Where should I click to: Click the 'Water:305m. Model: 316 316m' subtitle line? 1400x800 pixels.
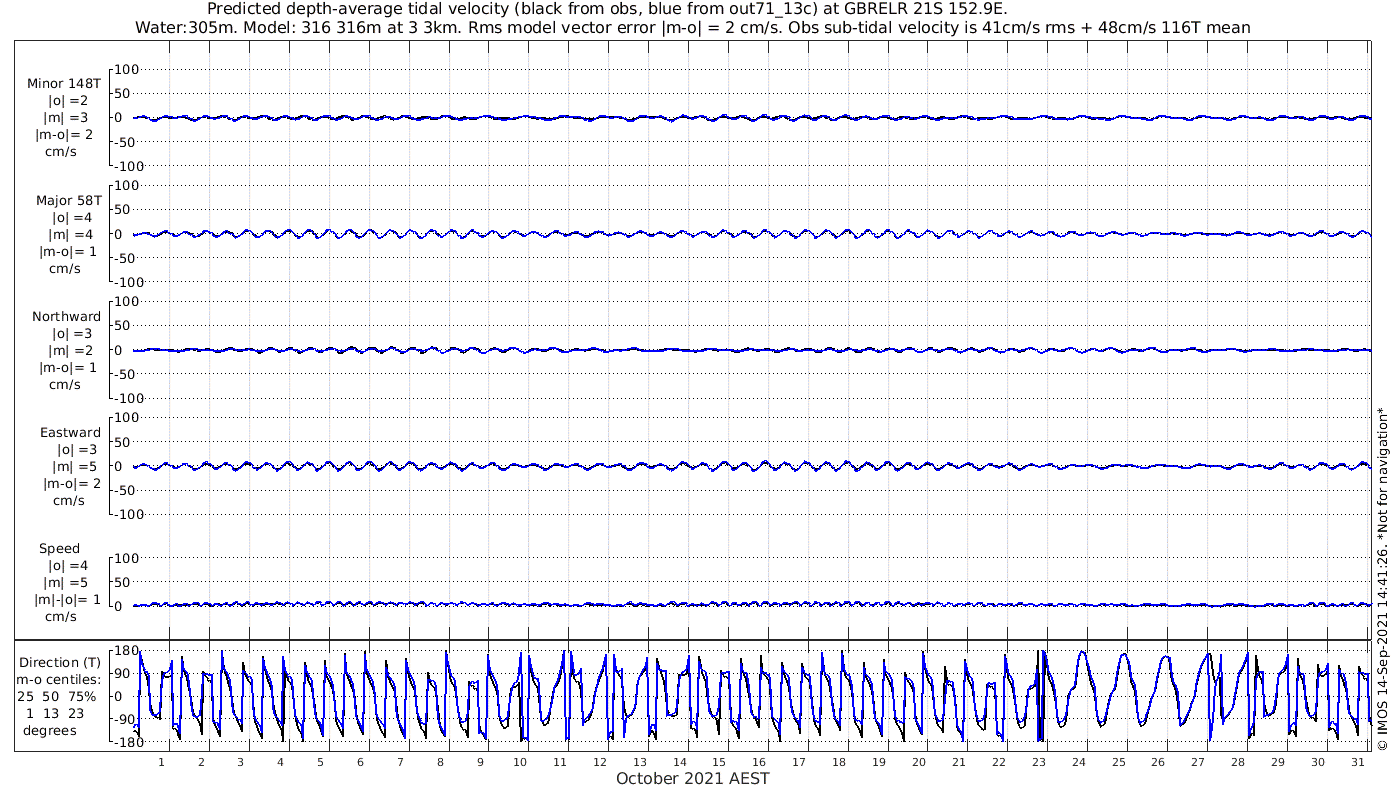pos(693,28)
